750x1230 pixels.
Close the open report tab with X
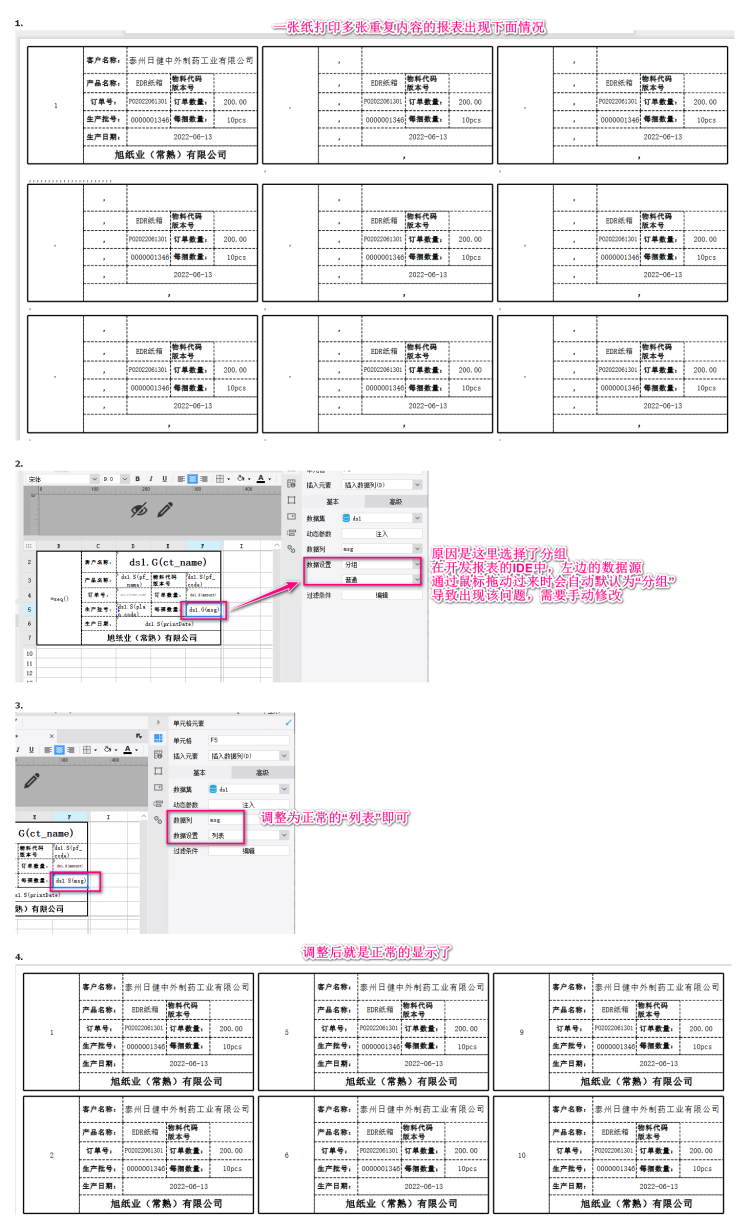click(52, 736)
